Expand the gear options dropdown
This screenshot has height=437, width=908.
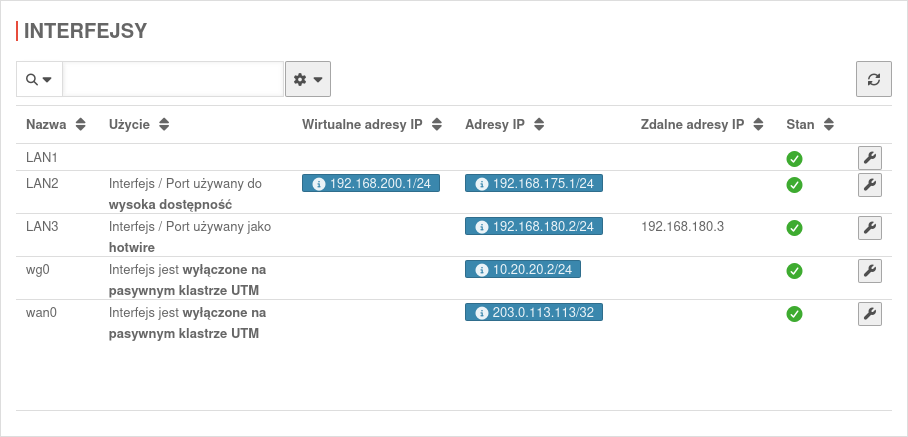coord(308,79)
